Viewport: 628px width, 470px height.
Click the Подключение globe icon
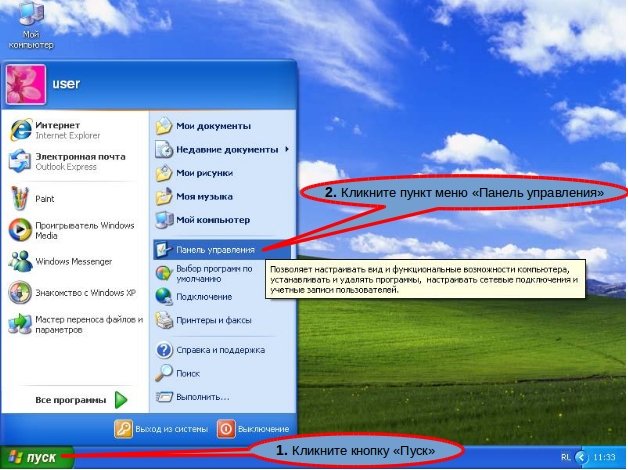pos(164,297)
